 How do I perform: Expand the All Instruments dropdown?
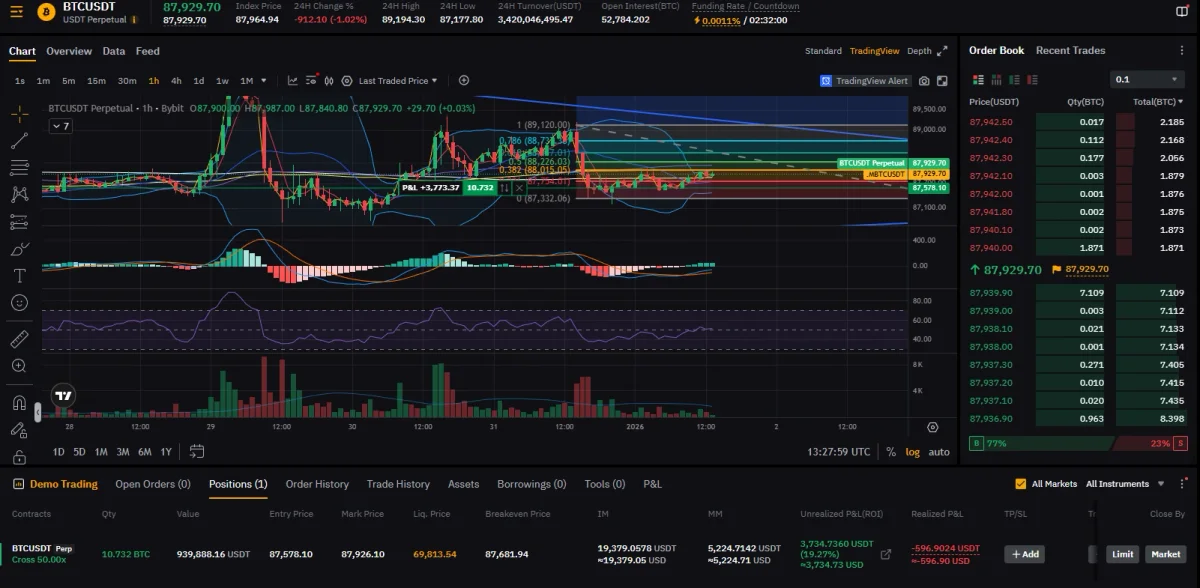click(1125, 484)
